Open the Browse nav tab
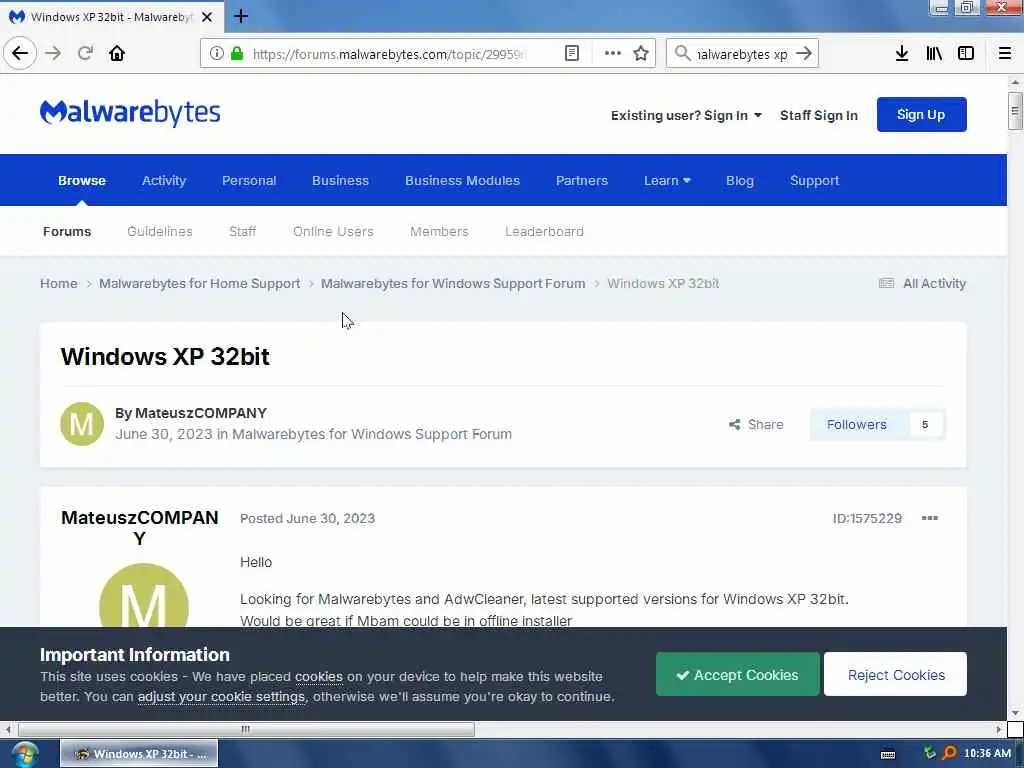Image resolution: width=1024 pixels, height=768 pixels. coord(82,181)
